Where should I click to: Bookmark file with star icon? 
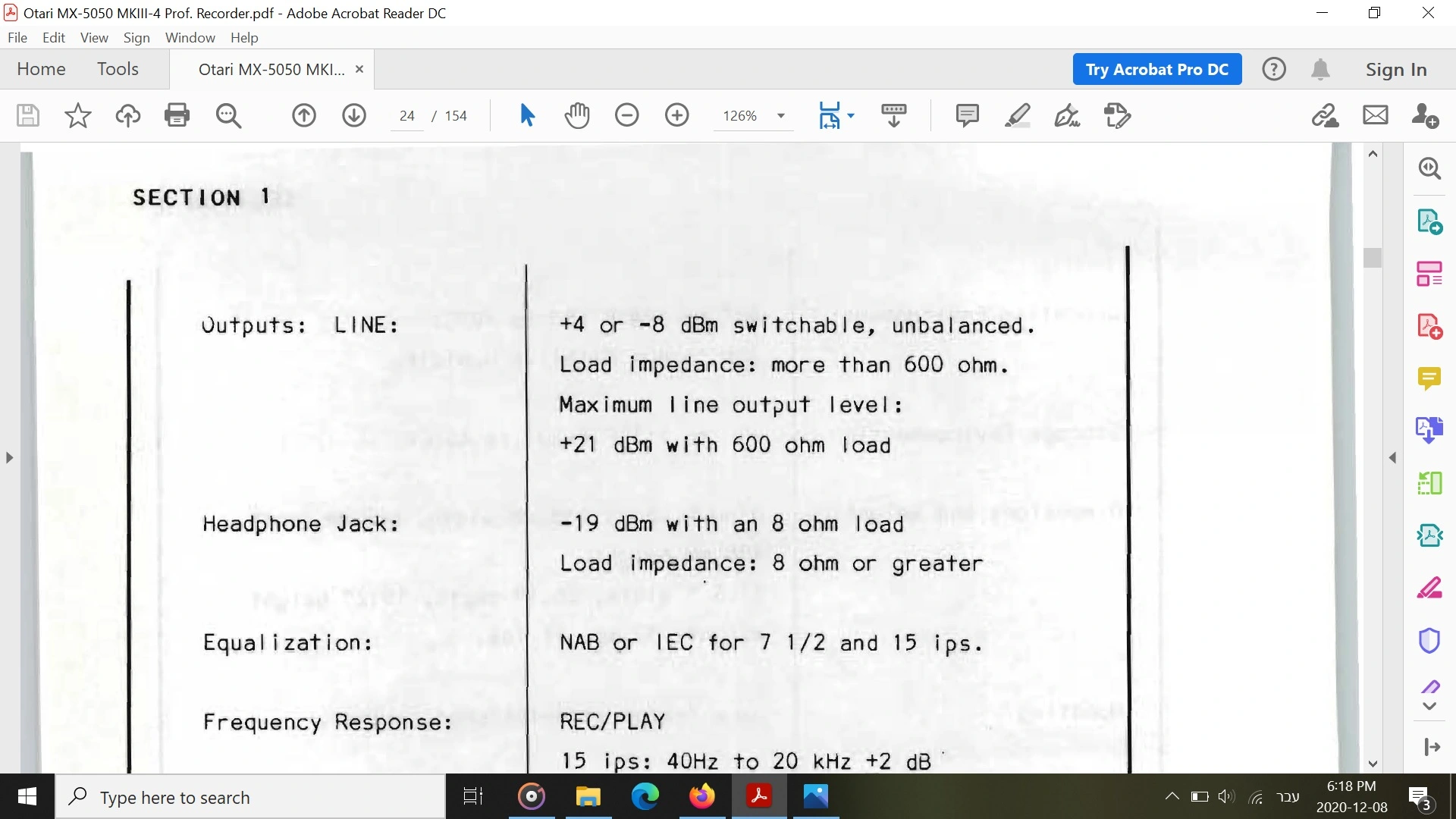tap(77, 115)
